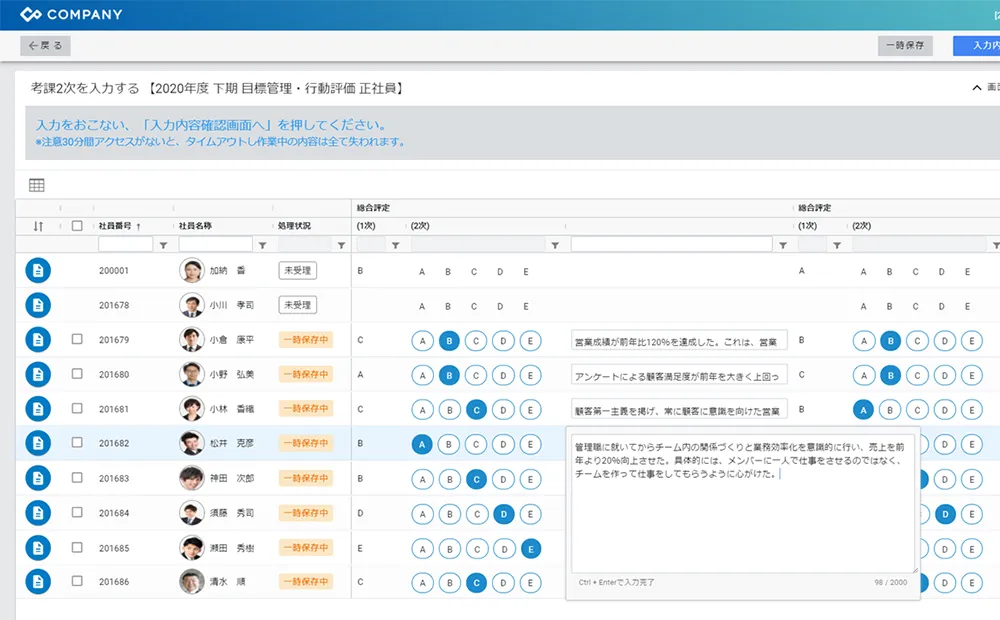Select rating A for 小野 弘美
Viewport: 1000px width, 620px height.
pyautogui.click(x=422, y=375)
